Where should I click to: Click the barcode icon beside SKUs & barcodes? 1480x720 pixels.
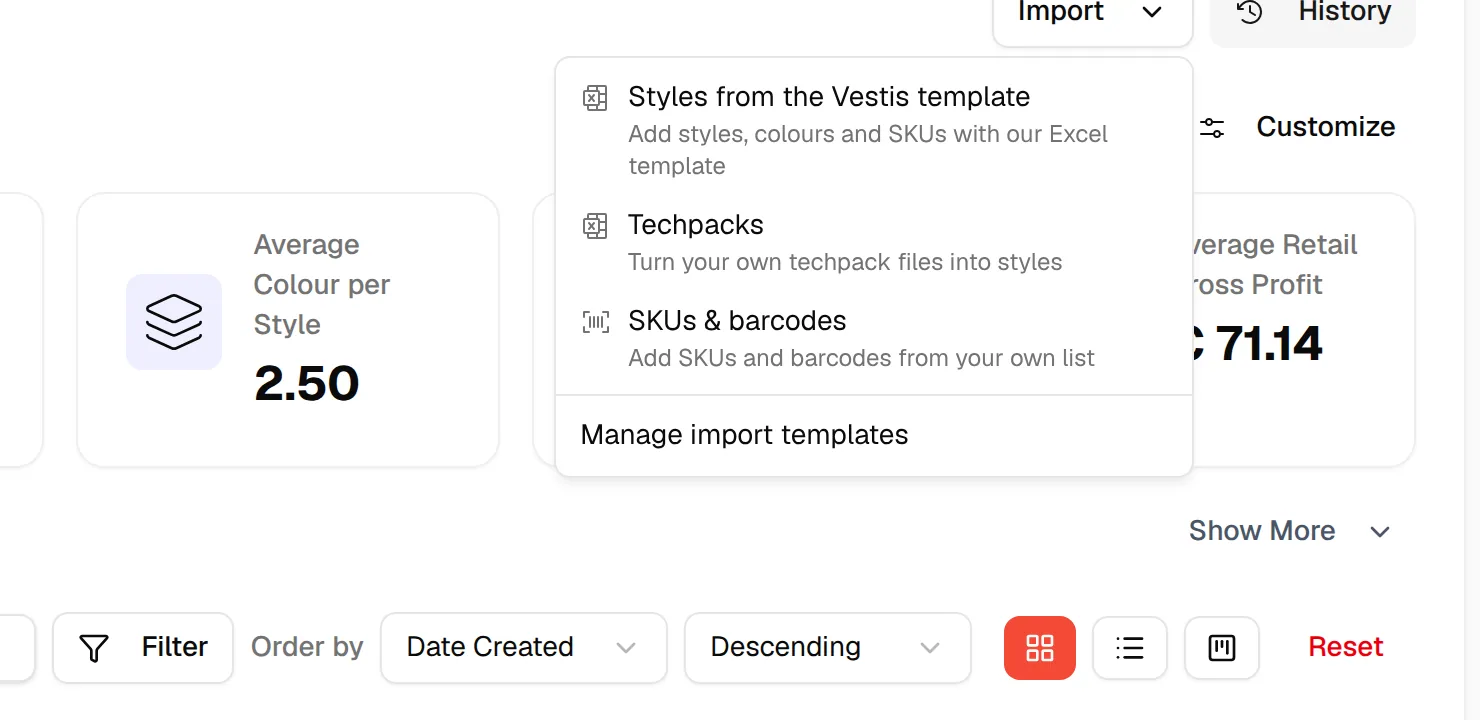coord(595,322)
